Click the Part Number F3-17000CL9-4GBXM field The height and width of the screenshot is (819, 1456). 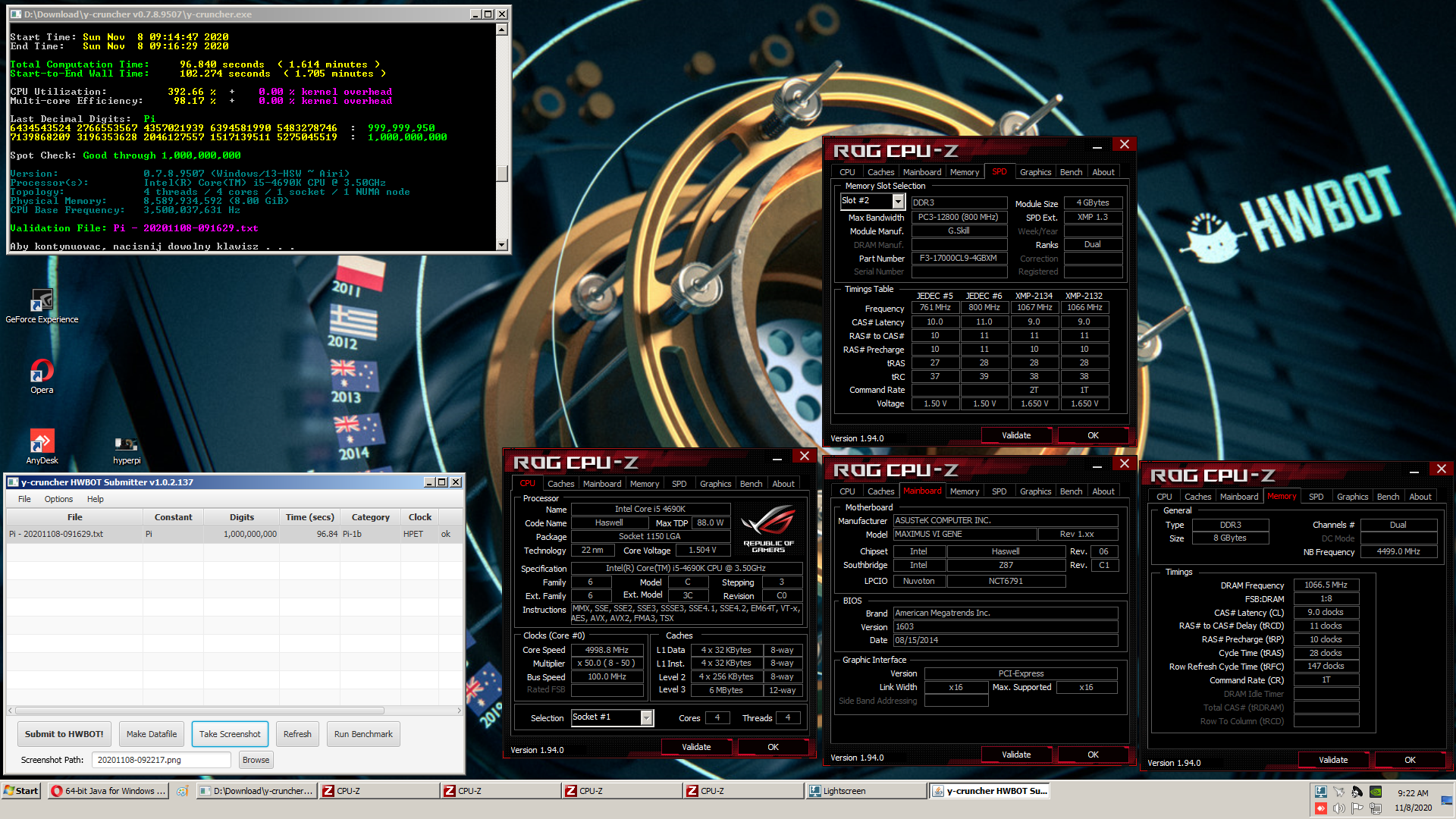point(959,259)
